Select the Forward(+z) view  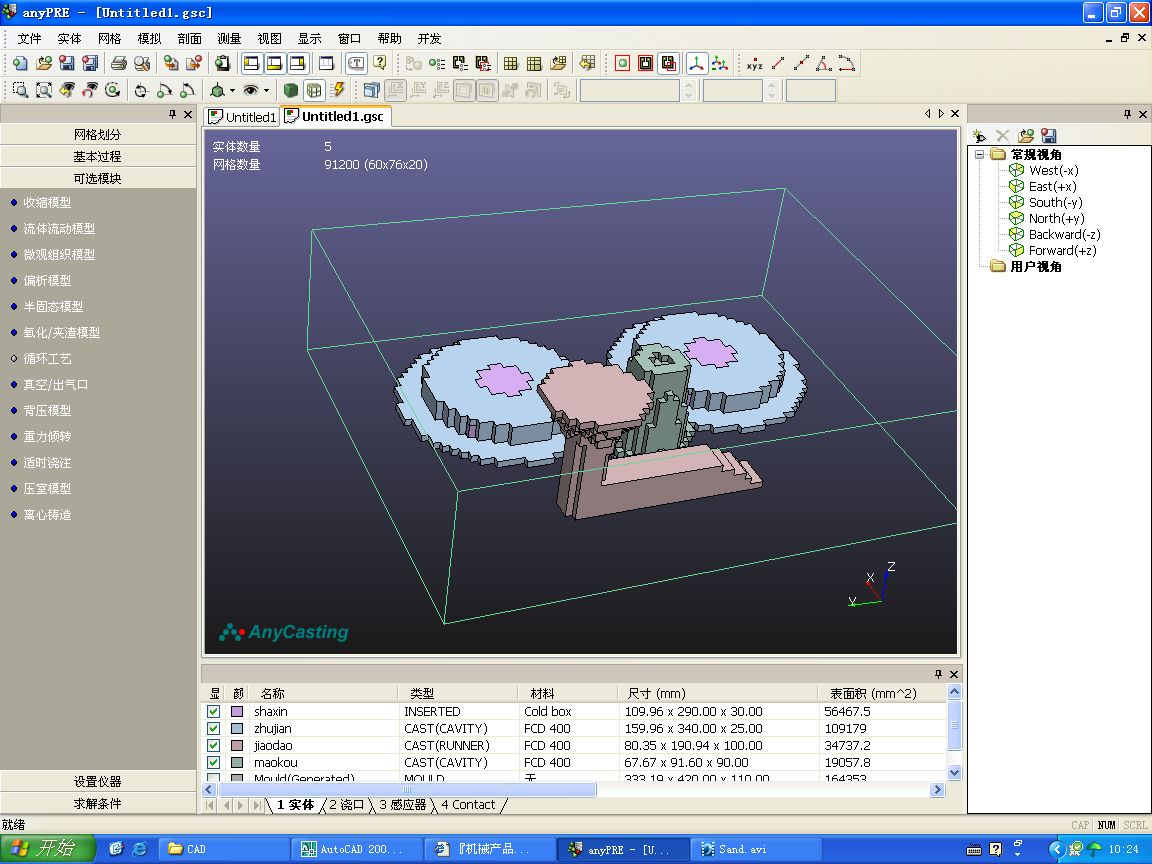[x=1062, y=251]
